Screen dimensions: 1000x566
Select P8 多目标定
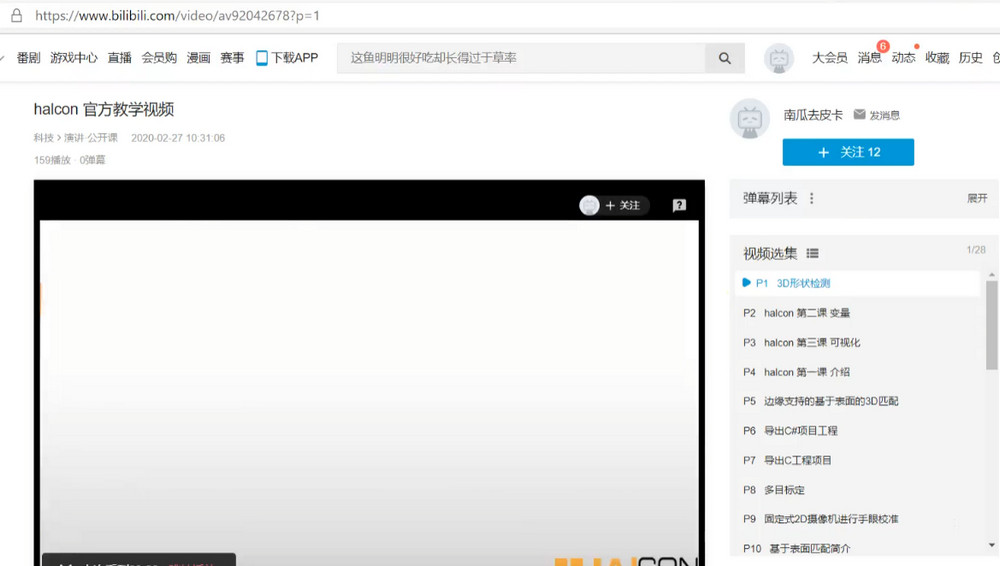click(858, 490)
